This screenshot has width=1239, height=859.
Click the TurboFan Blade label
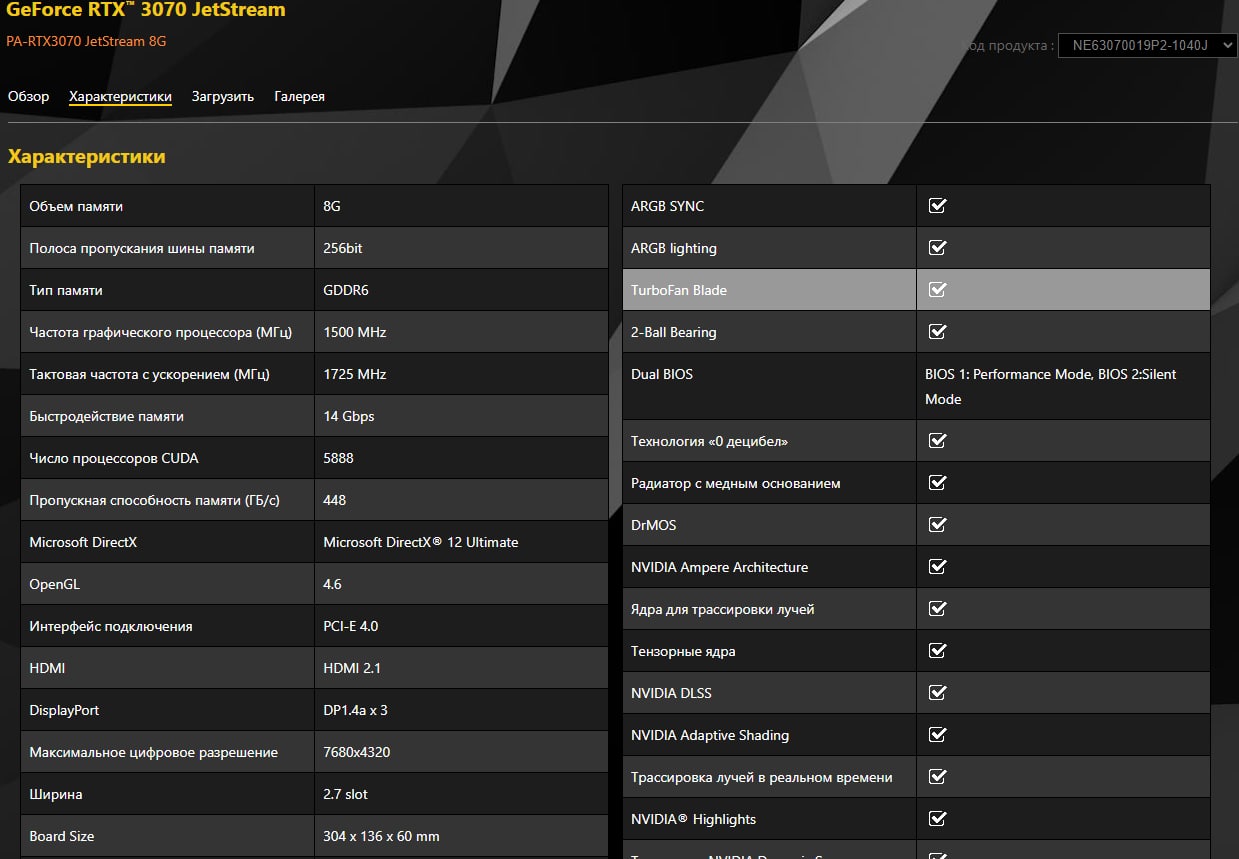coord(679,290)
